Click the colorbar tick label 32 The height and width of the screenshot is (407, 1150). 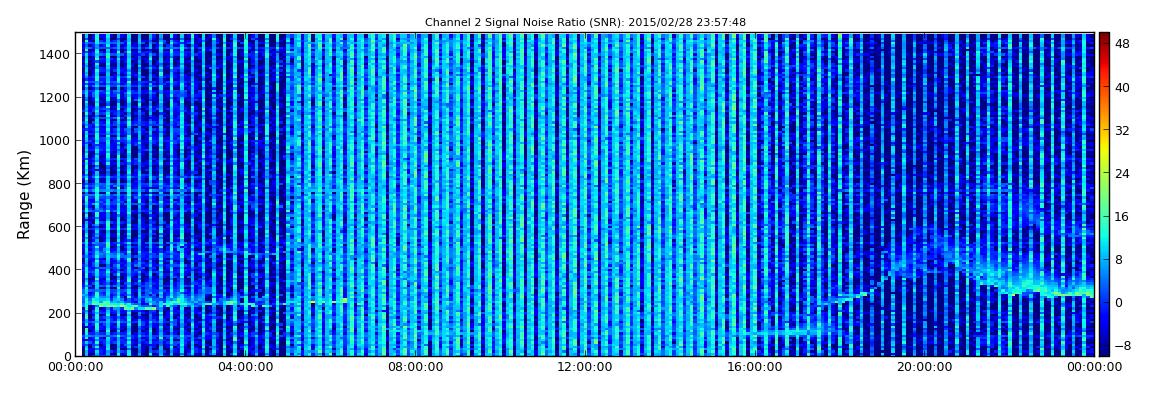(1122, 131)
